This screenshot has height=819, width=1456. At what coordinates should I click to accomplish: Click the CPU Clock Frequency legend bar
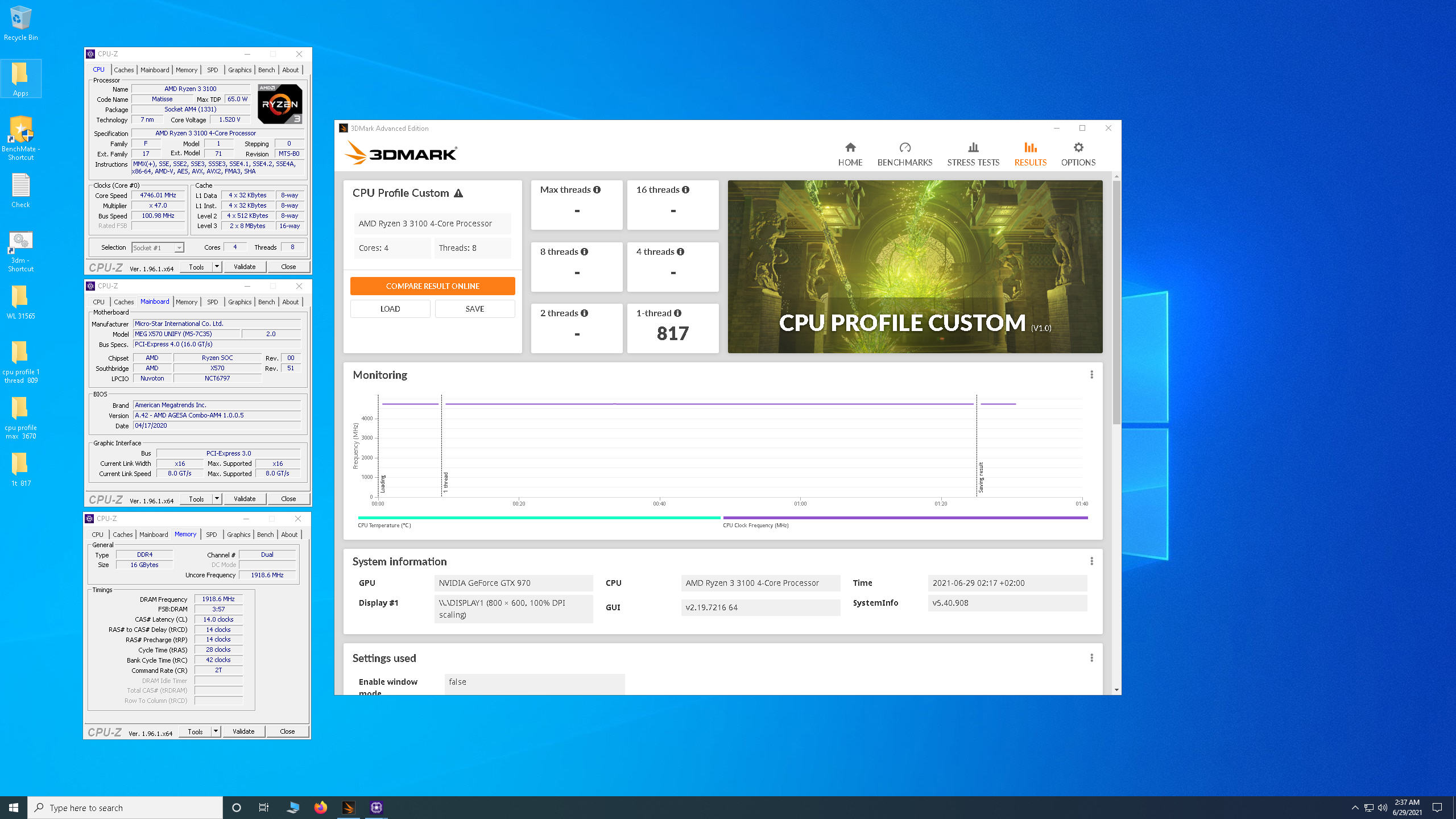tap(905, 518)
